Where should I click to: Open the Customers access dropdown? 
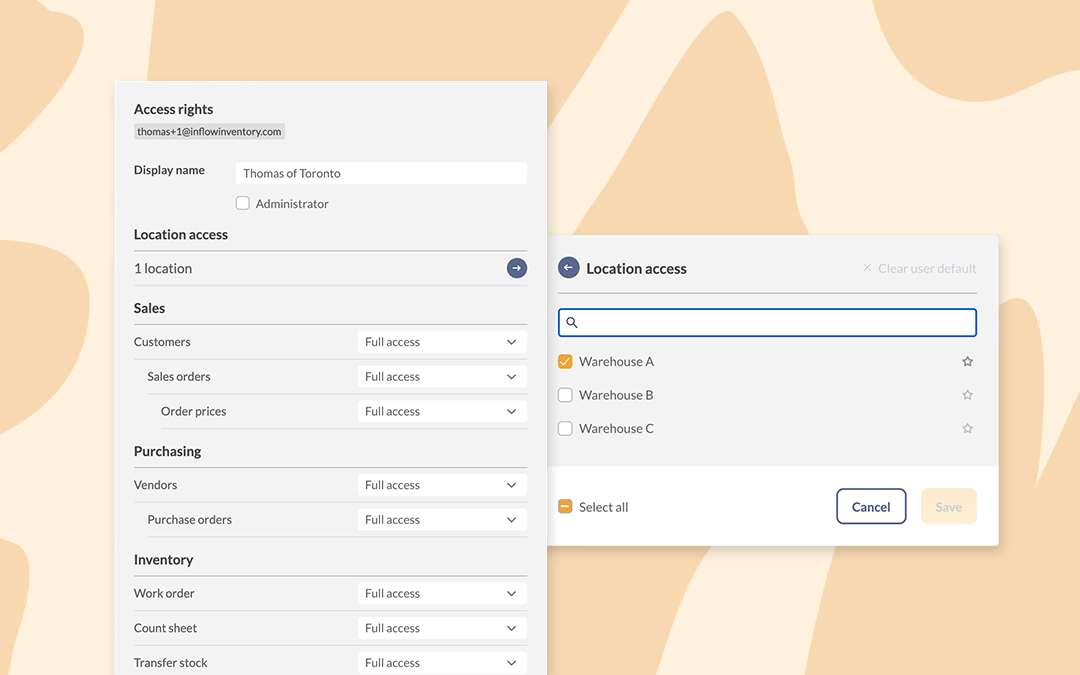[x=441, y=342]
